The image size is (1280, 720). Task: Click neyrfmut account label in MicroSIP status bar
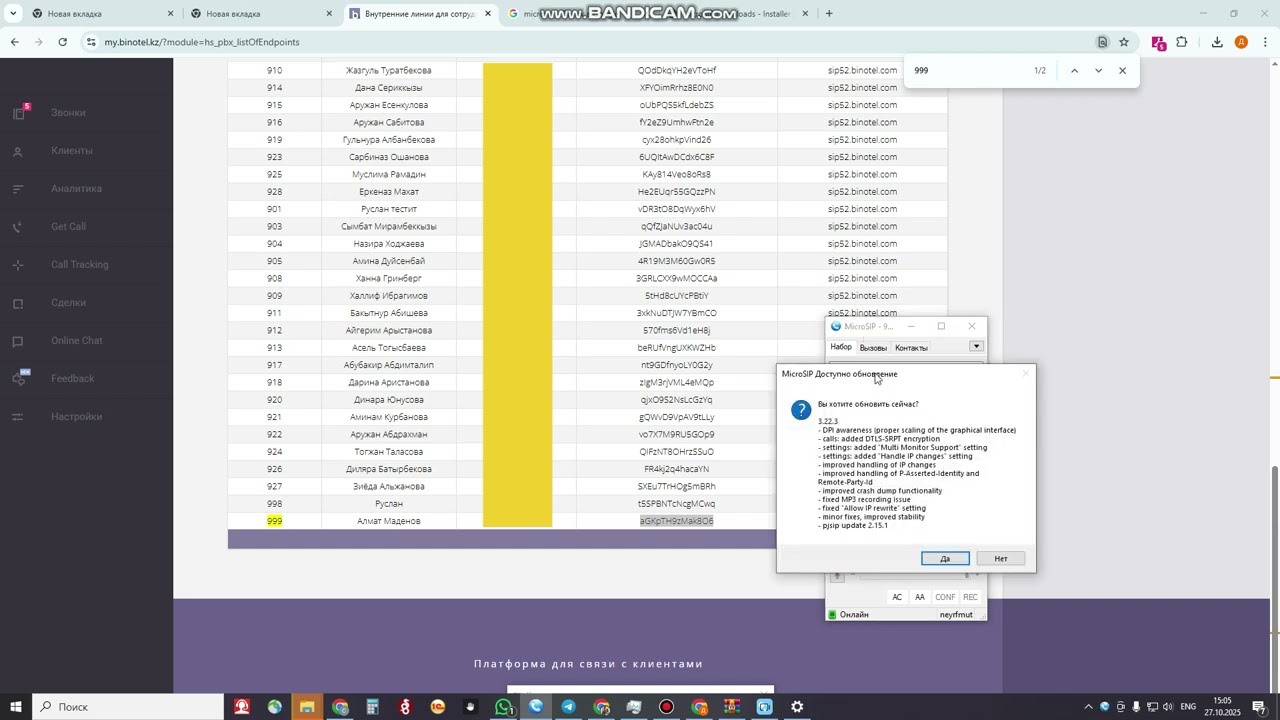pyautogui.click(x=956, y=614)
